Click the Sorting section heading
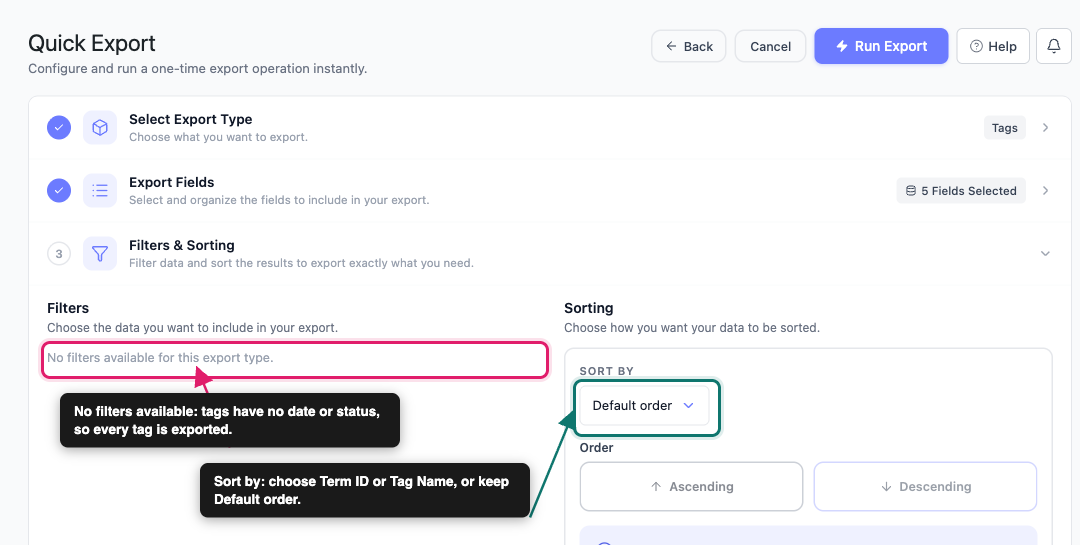The height and width of the screenshot is (545, 1080). click(589, 308)
